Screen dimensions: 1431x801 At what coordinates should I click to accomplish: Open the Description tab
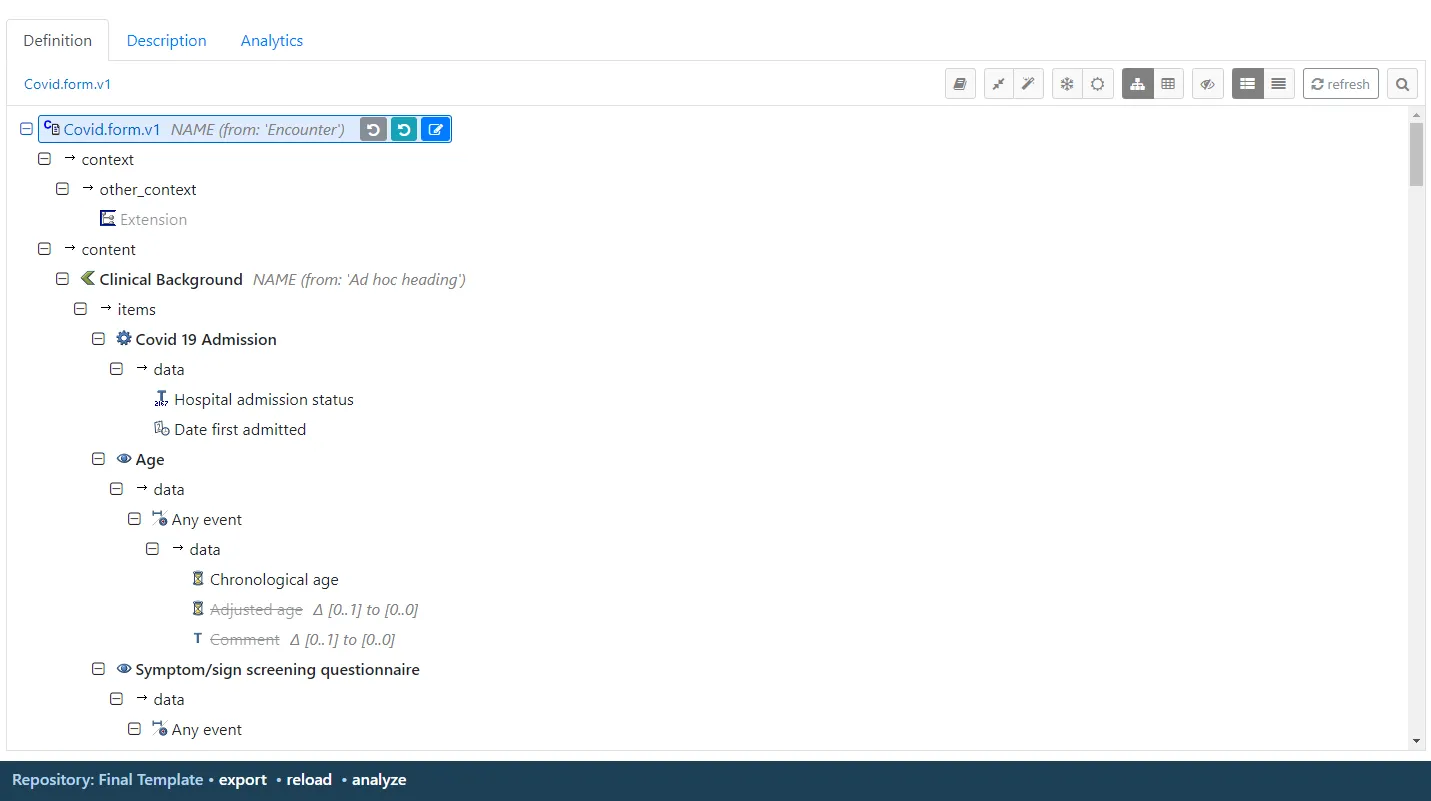coord(166,40)
